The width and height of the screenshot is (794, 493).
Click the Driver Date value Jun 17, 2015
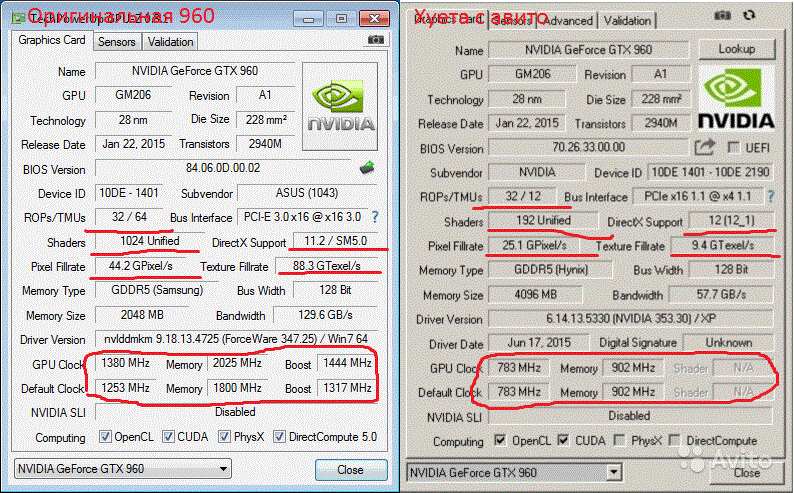(x=539, y=343)
